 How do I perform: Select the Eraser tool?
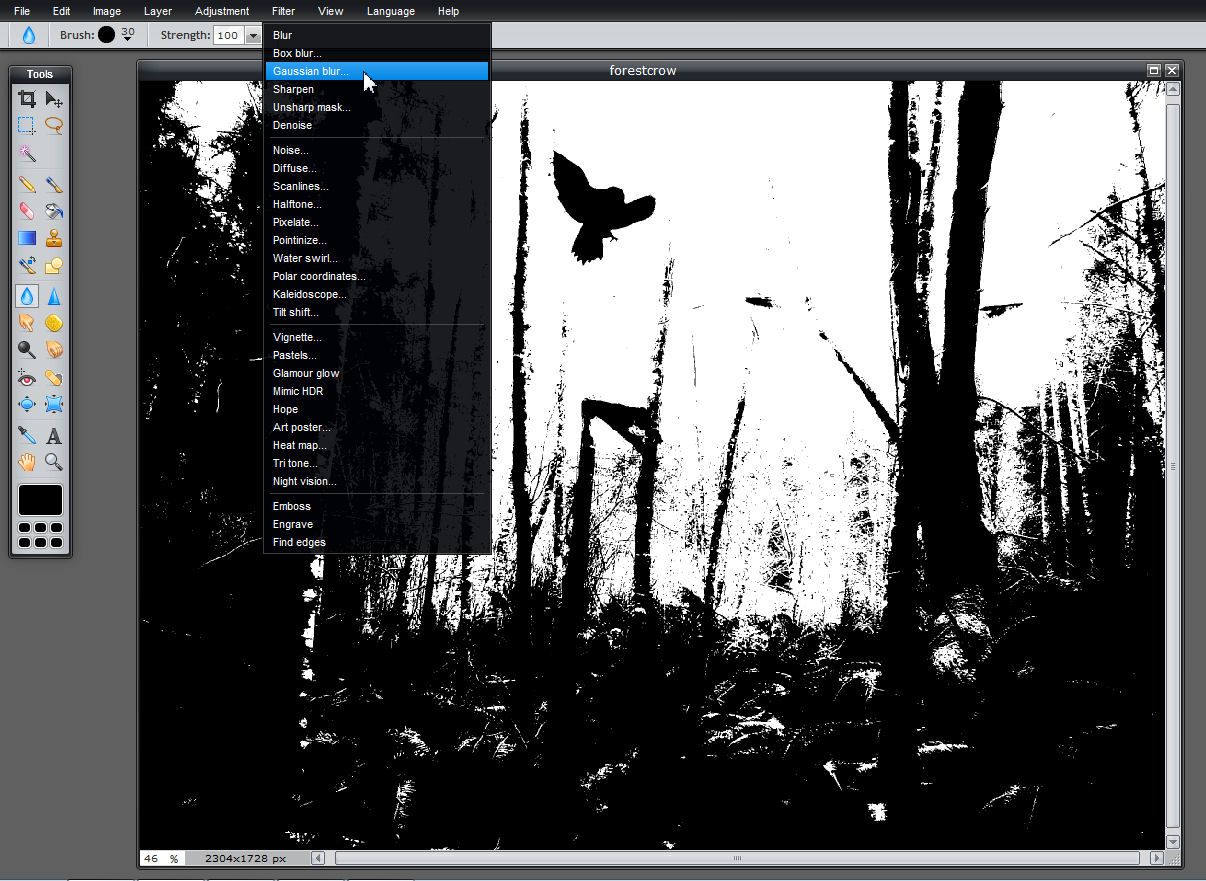click(x=27, y=211)
